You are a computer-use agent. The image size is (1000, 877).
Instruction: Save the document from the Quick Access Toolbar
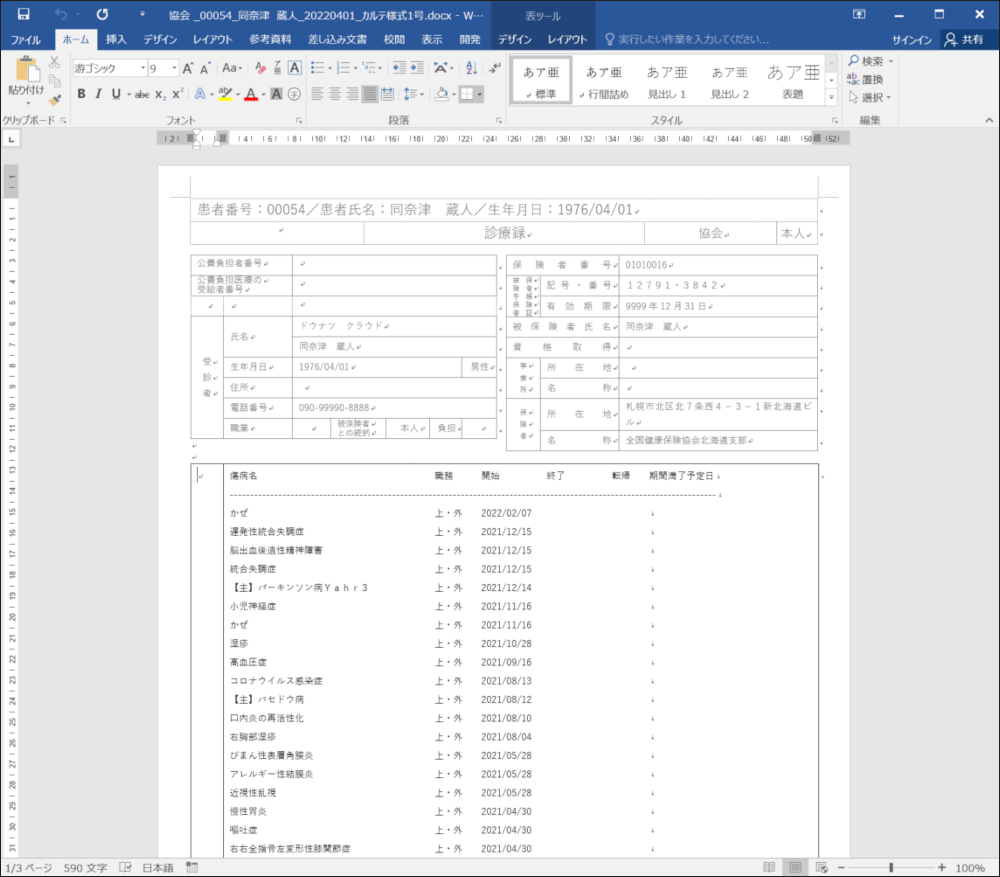click(x=23, y=14)
